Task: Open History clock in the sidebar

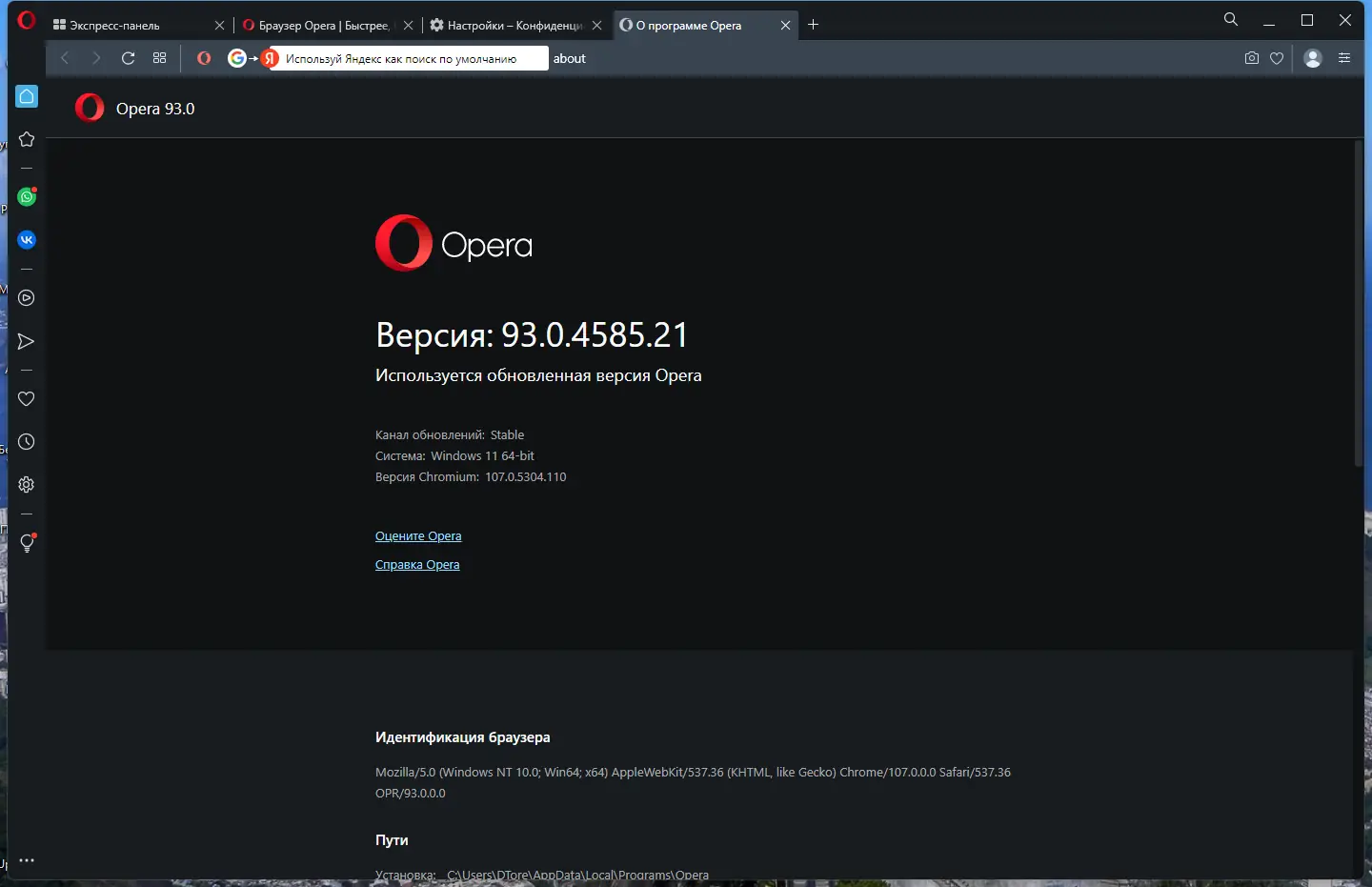Action: (x=27, y=442)
